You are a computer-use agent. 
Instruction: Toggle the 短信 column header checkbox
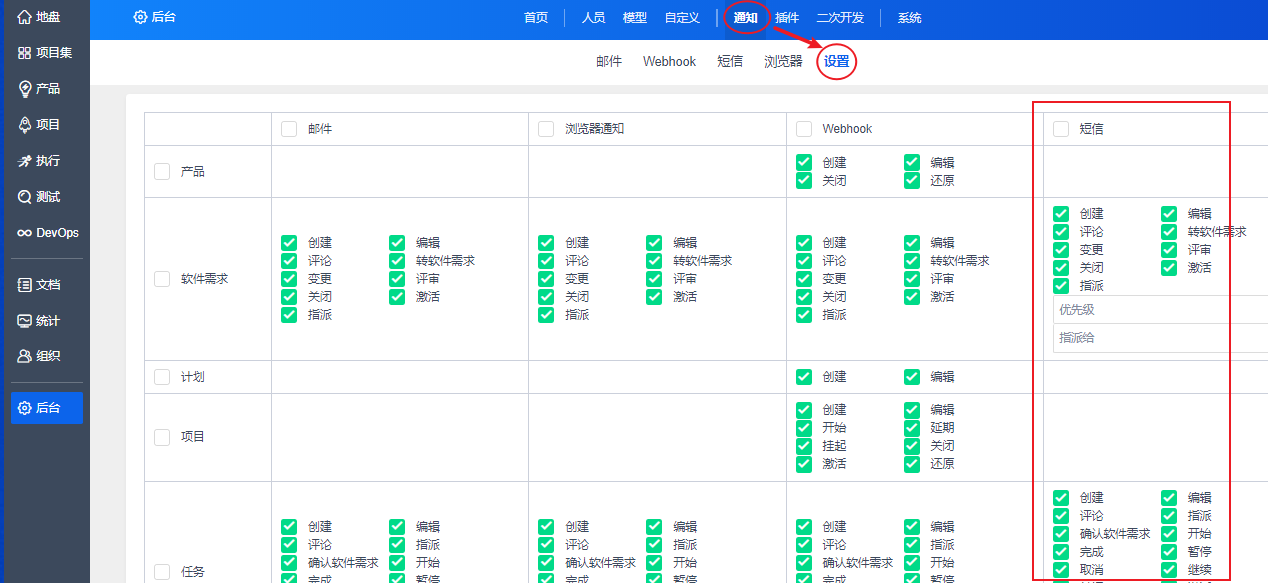coord(1061,129)
